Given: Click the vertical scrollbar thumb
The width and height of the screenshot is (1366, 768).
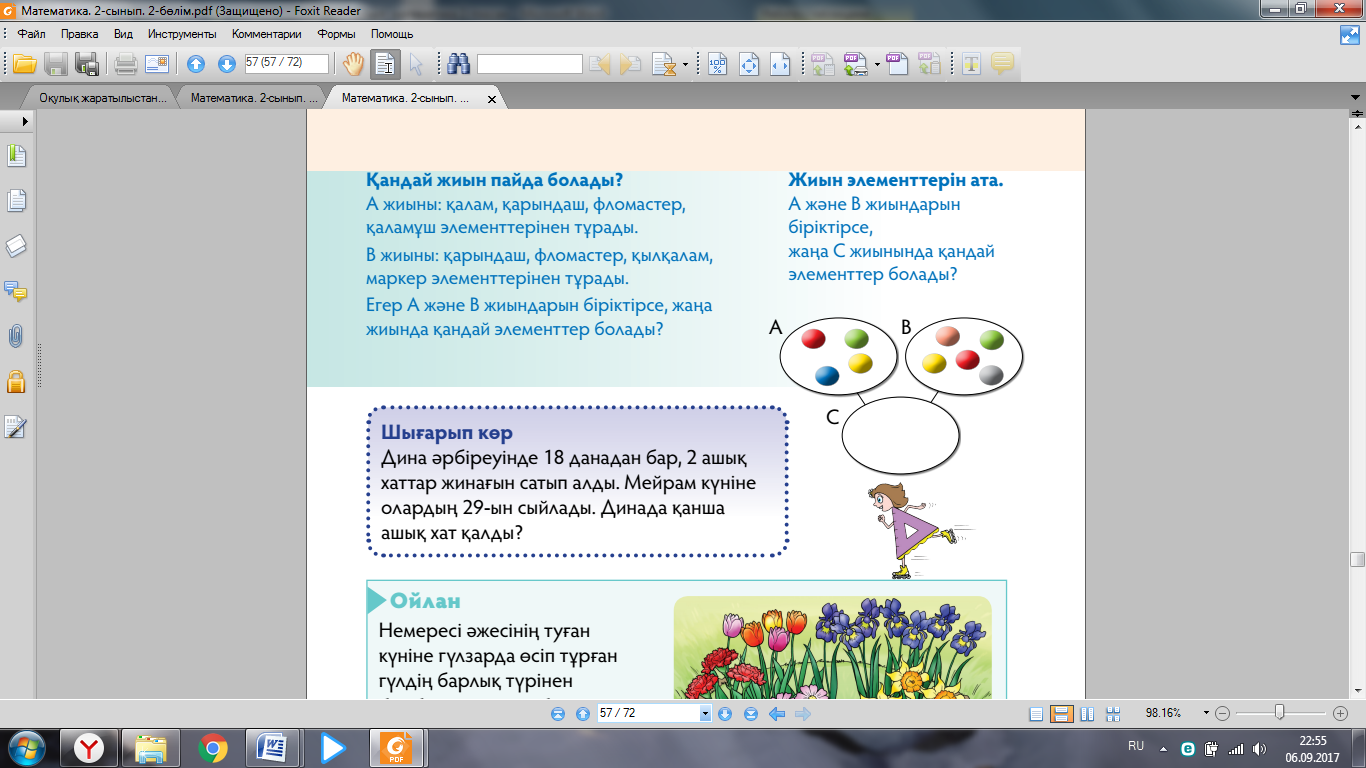Looking at the screenshot, I should pyautogui.click(x=1357, y=559).
